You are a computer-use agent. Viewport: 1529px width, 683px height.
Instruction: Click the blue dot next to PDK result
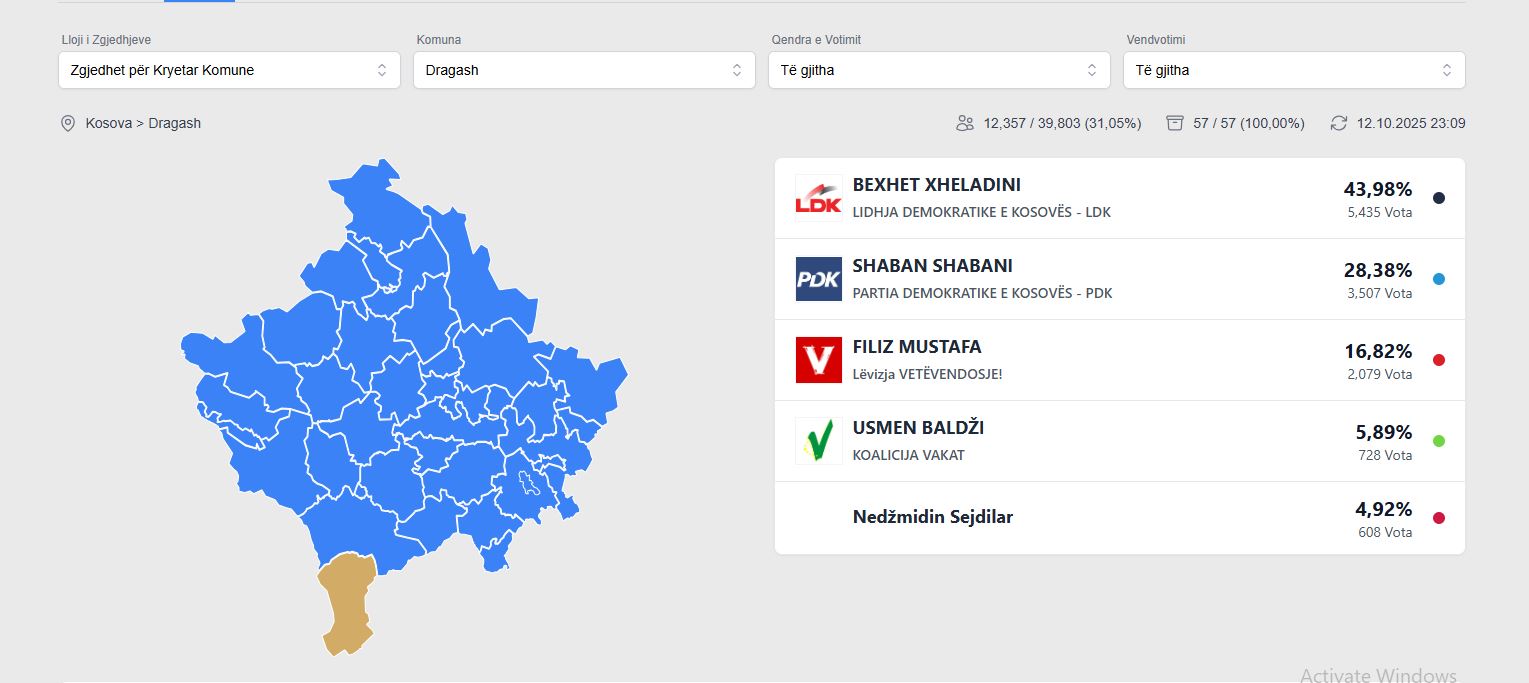(x=1439, y=279)
